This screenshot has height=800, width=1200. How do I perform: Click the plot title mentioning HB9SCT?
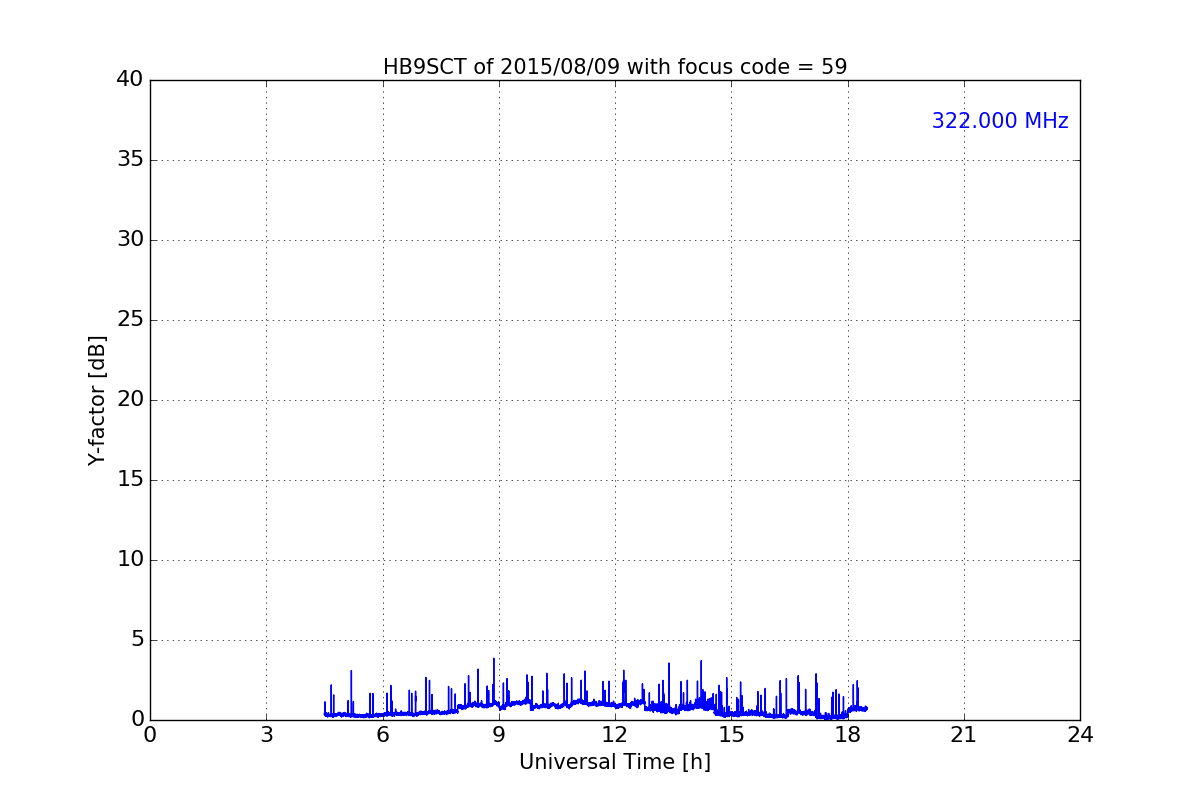615,67
